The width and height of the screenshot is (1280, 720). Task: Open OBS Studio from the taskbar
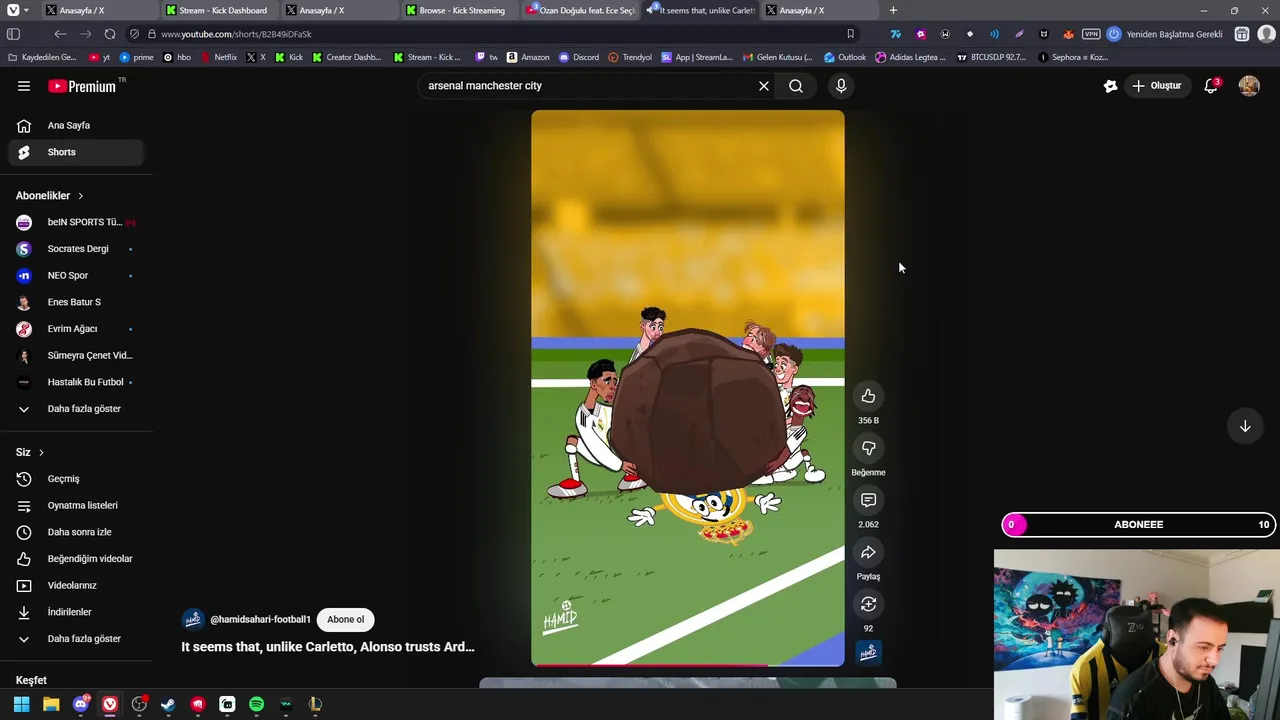click(139, 704)
